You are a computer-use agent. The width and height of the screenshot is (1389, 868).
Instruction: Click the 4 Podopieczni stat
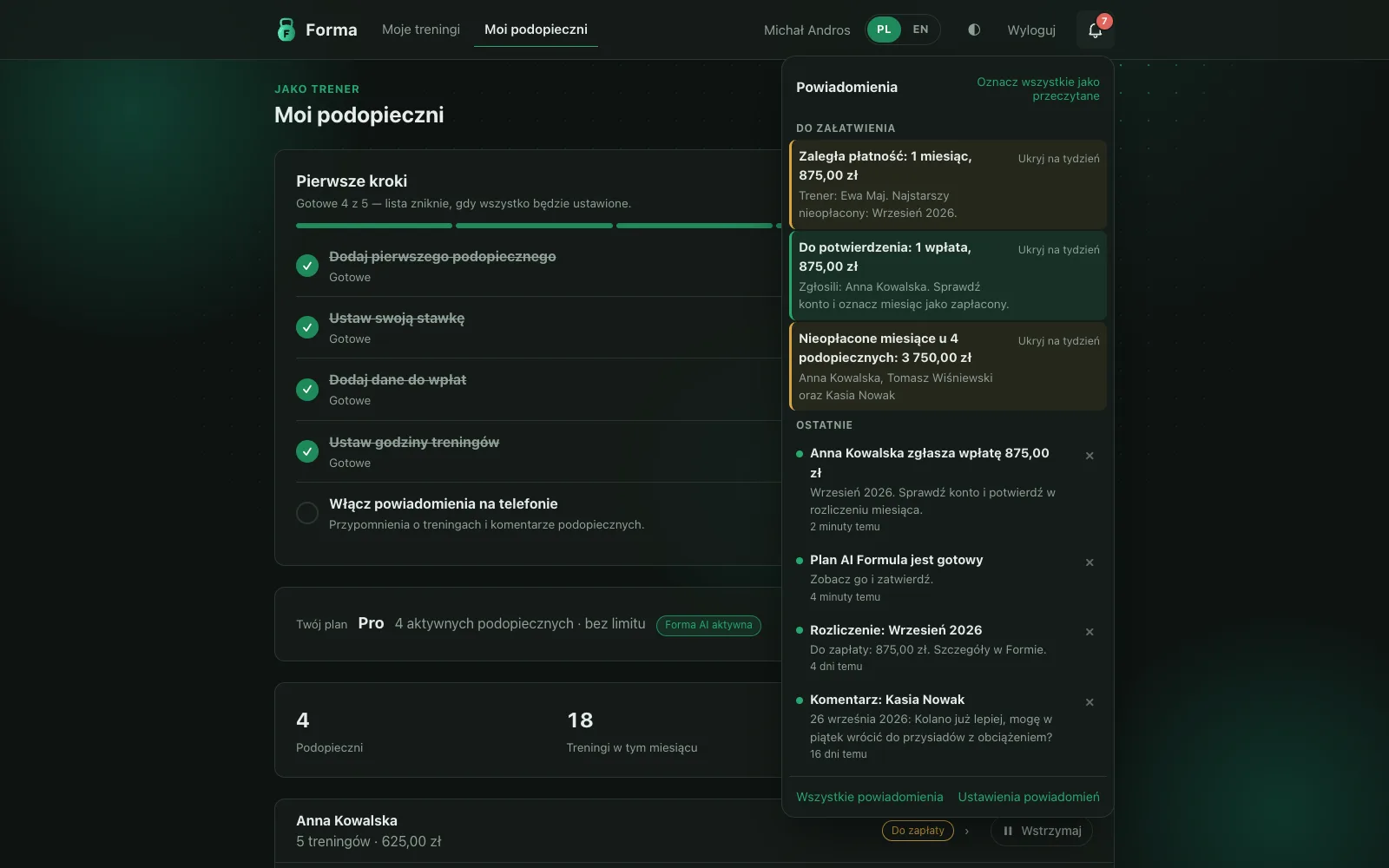click(x=329, y=732)
